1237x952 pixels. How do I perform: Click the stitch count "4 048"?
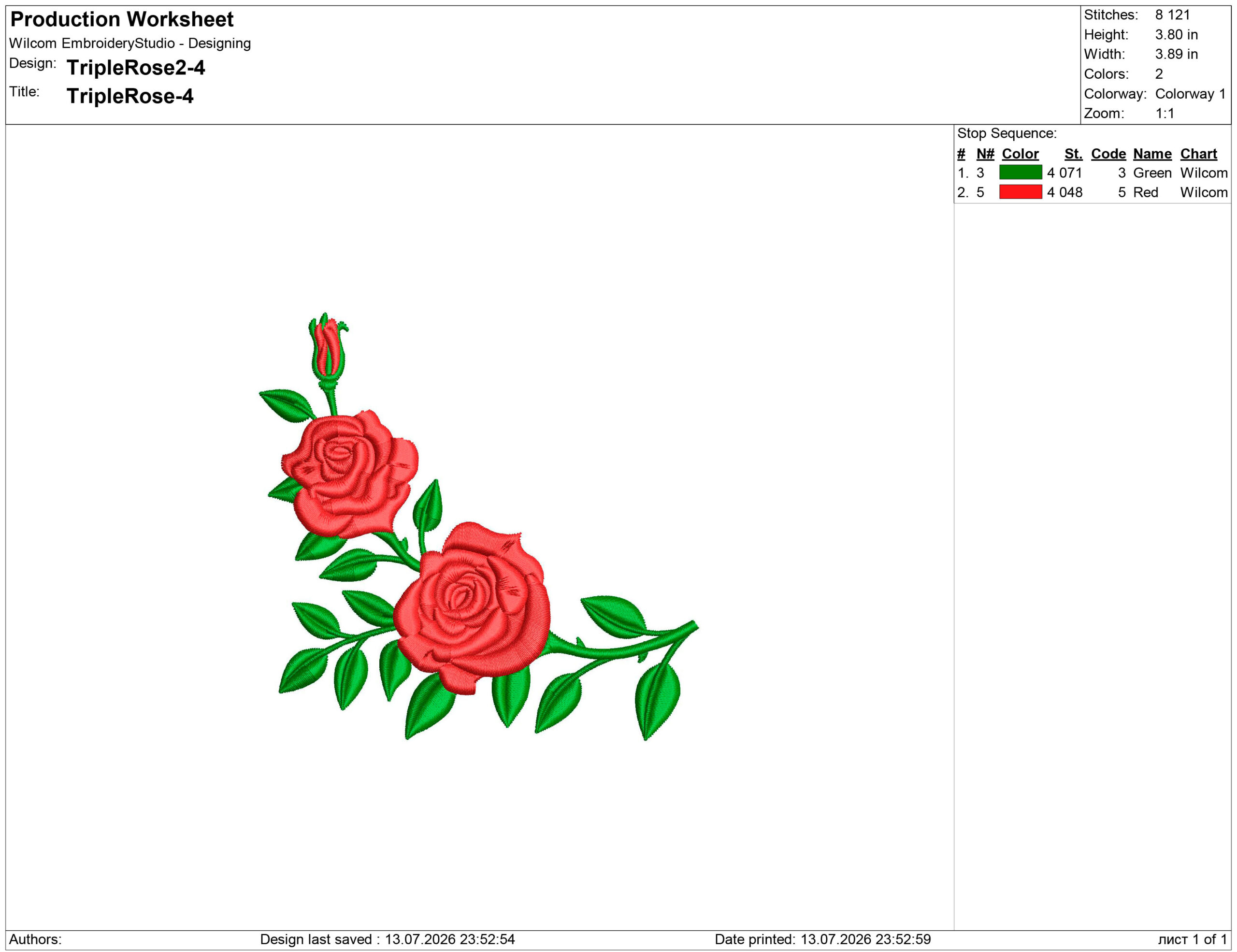1064,192
